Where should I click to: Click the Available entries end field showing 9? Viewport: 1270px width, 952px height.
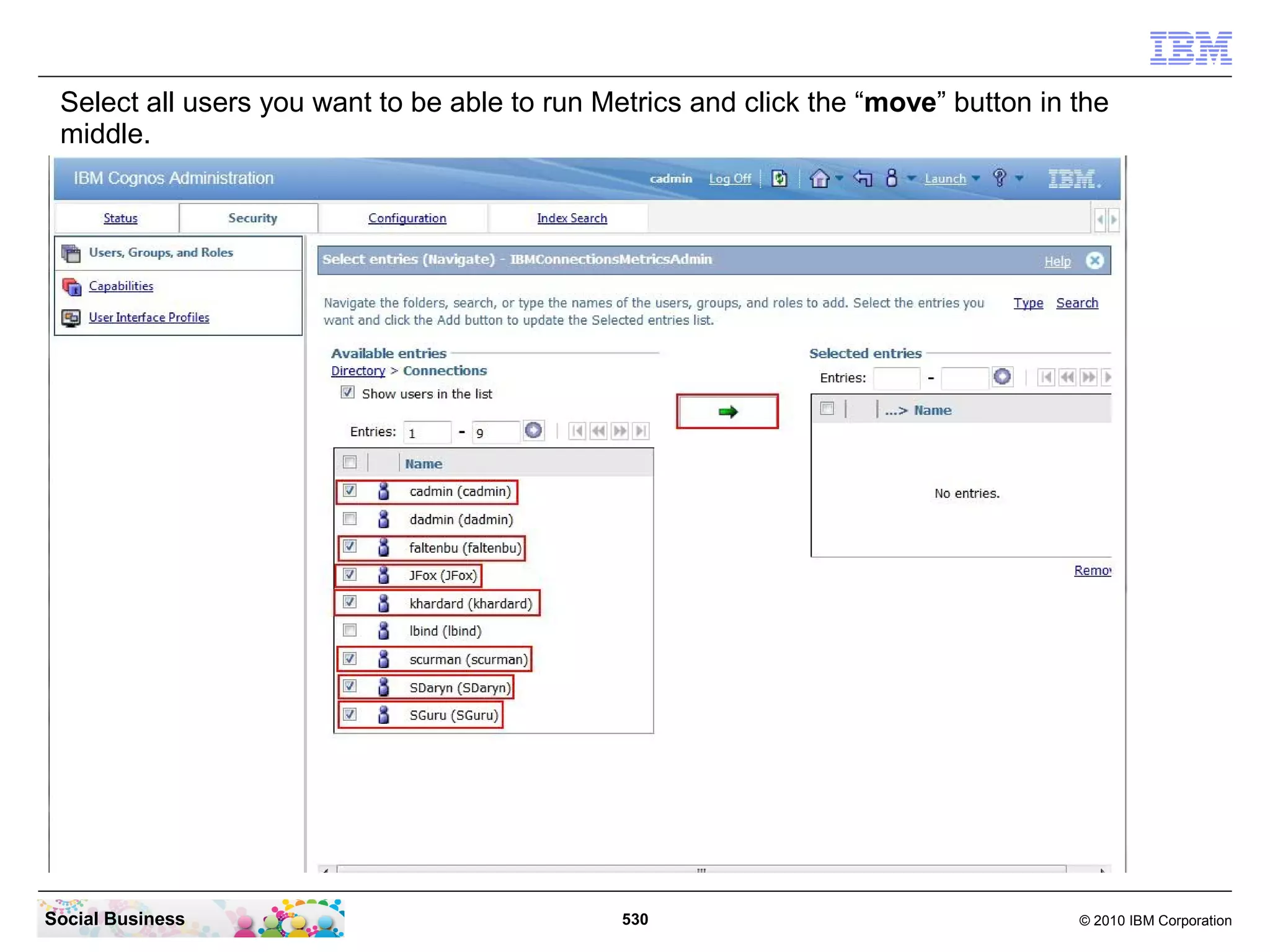click(495, 432)
